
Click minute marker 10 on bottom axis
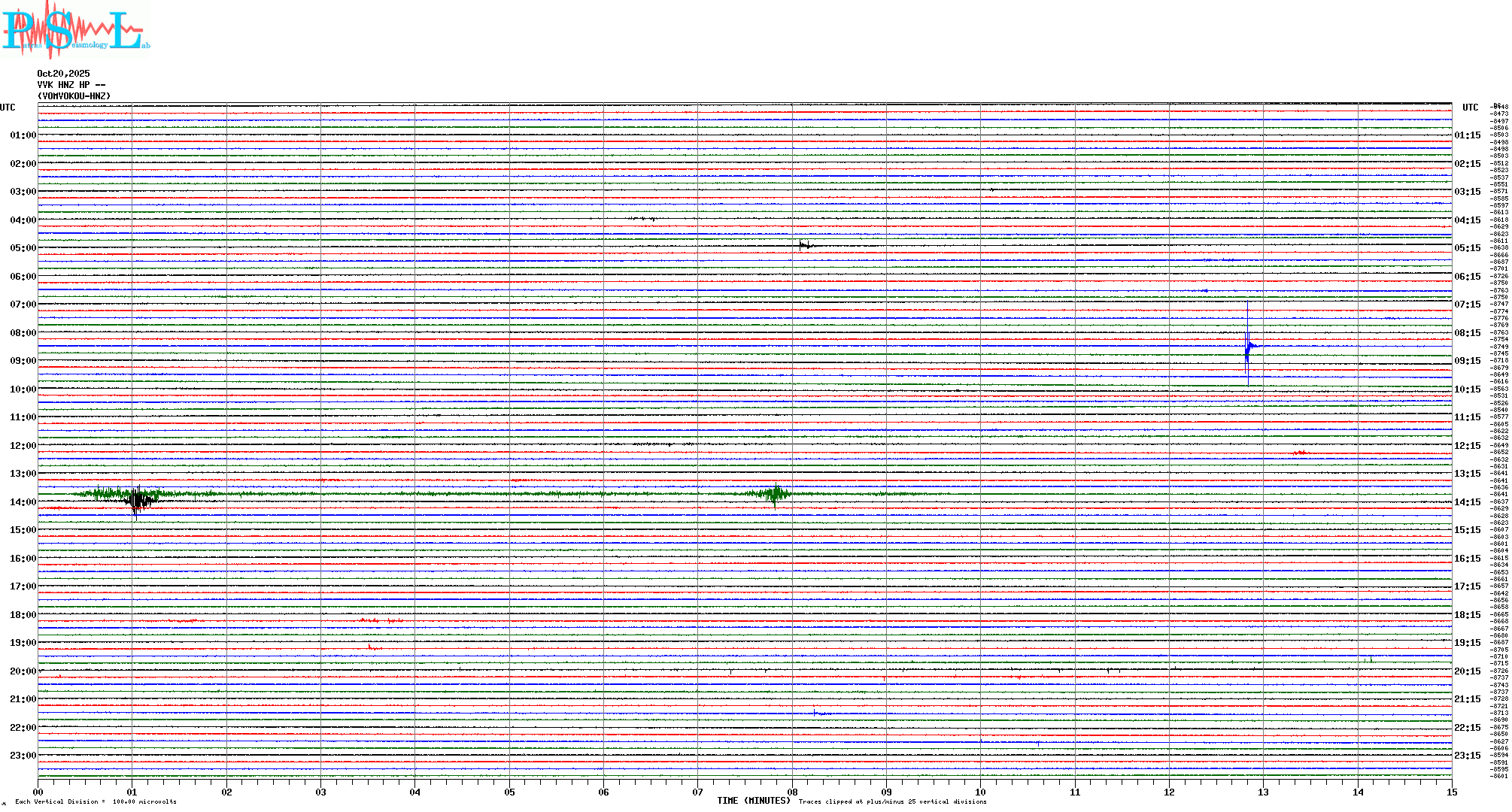pyautogui.click(x=980, y=792)
